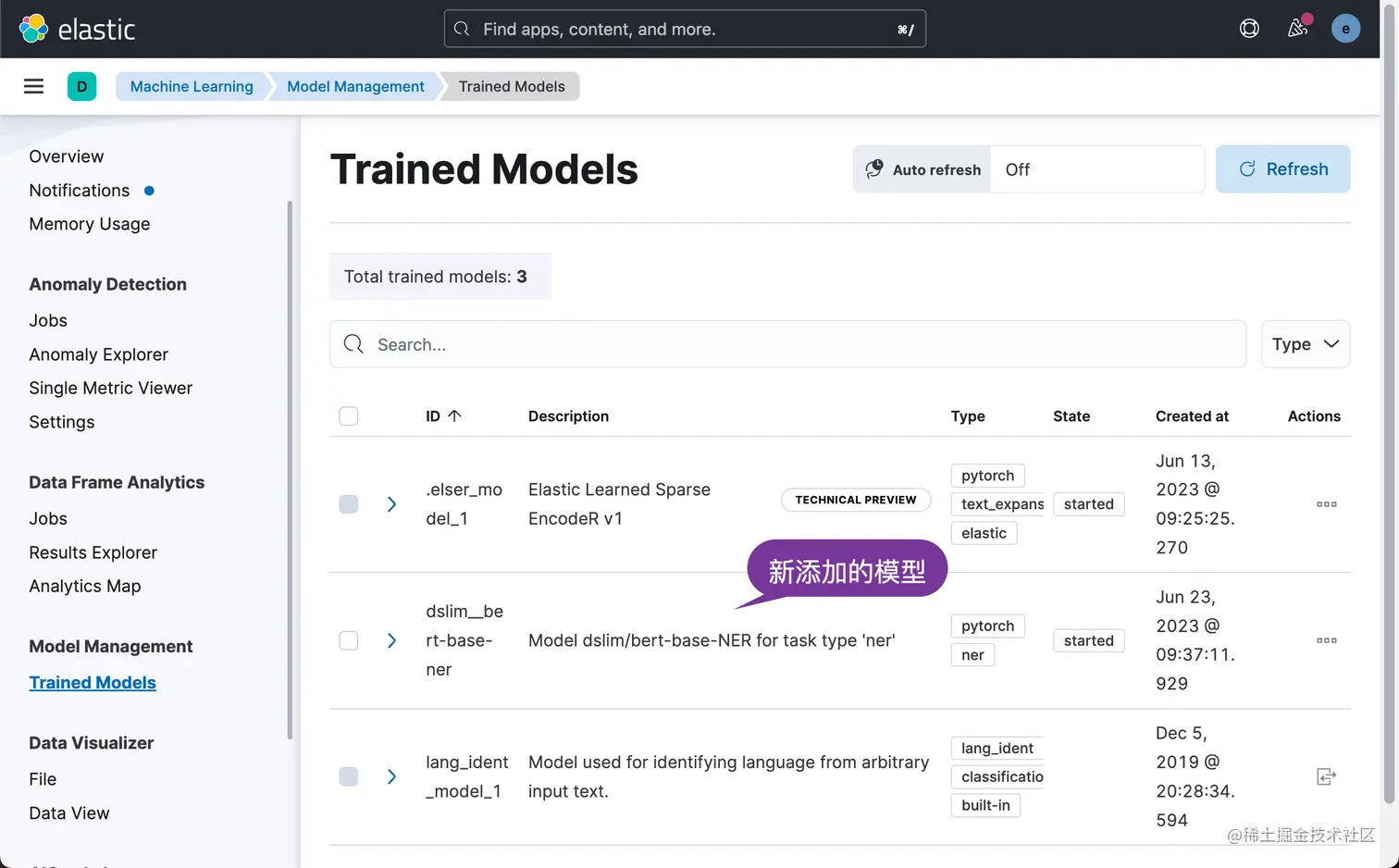Screen dimensions: 1399x868
Task: Click started state for dslim__bert-base-ner
Action: pos(1089,640)
